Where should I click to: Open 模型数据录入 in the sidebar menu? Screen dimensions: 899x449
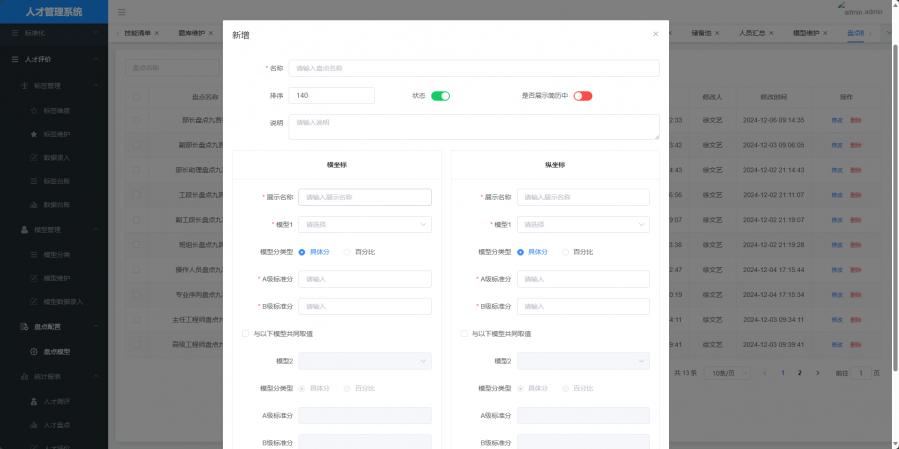(64, 301)
